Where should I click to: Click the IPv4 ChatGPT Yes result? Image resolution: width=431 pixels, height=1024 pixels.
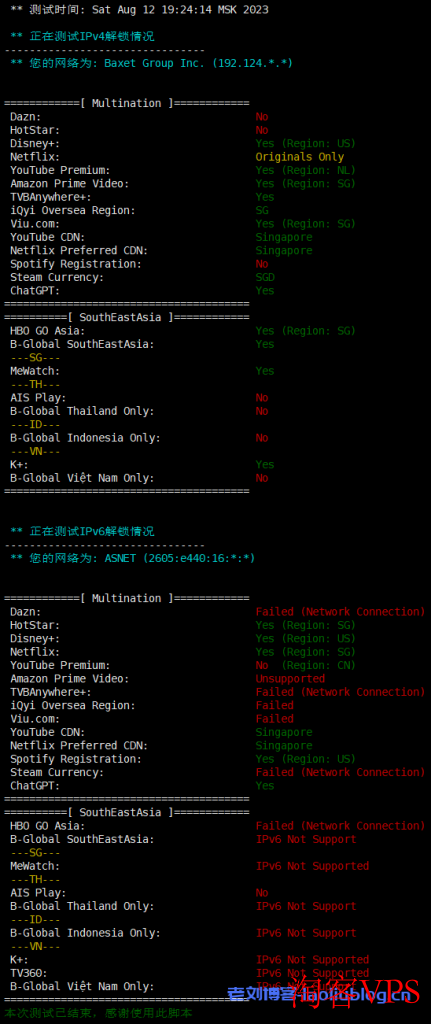tap(265, 291)
